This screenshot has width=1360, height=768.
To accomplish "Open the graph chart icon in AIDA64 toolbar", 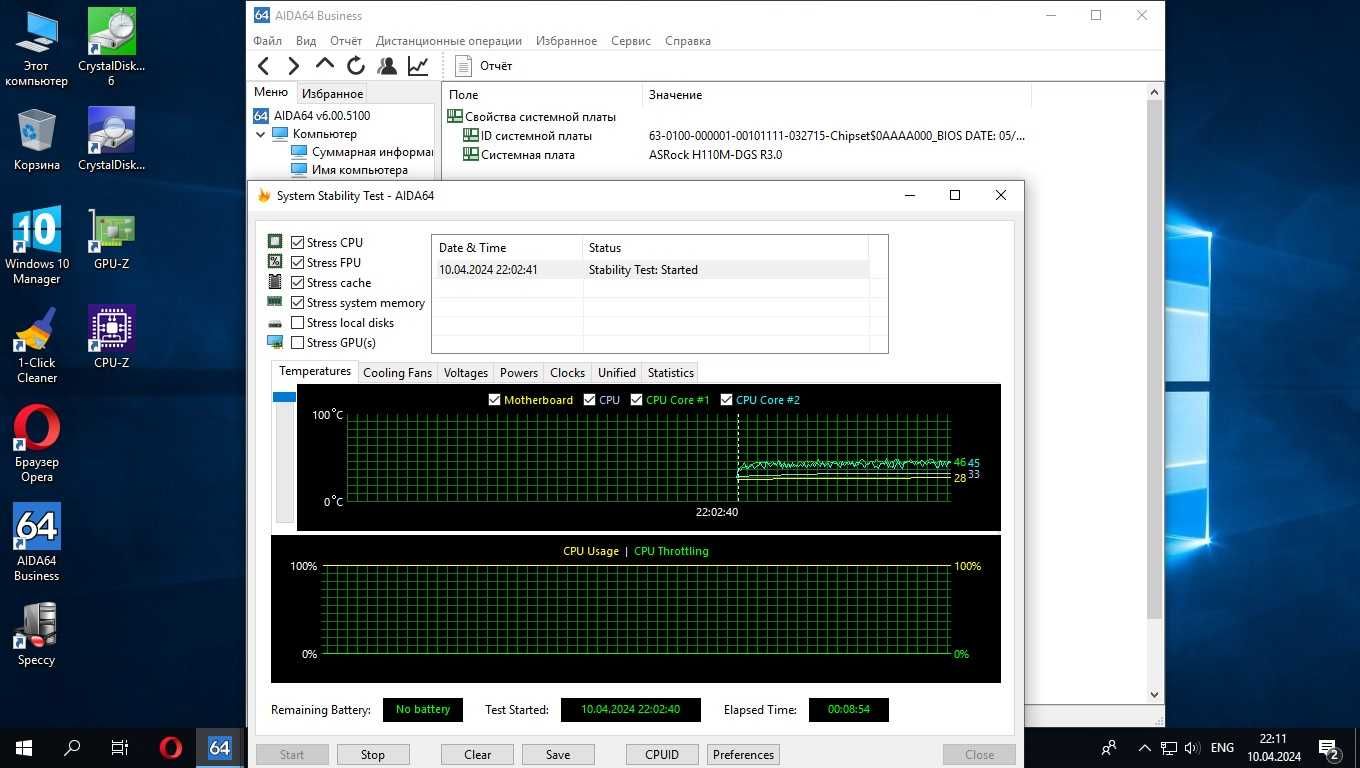I will coord(418,66).
